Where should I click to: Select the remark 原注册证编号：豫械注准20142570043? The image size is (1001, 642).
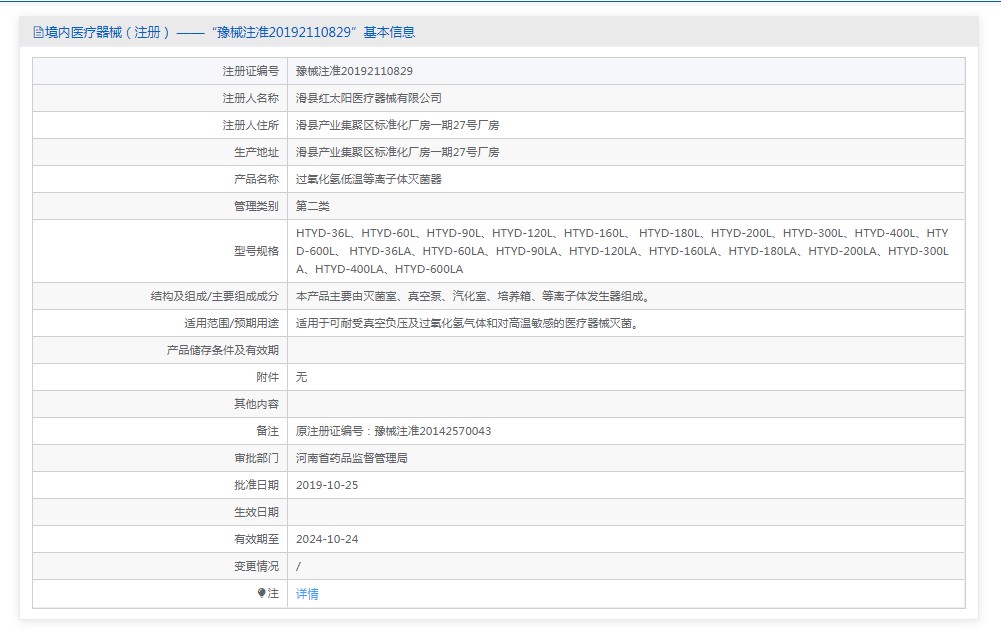(x=393, y=431)
